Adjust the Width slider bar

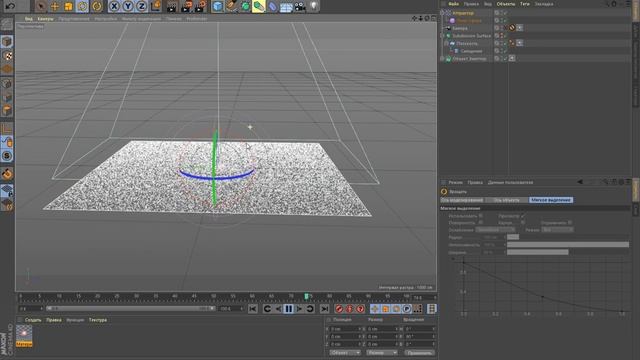pyautogui.click(x=568, y=252)
